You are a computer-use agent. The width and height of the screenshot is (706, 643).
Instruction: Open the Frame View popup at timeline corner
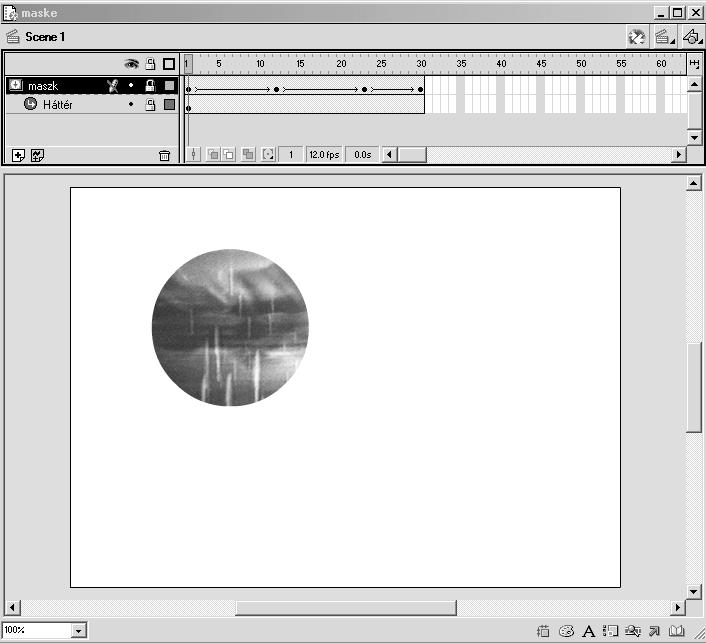click(694, 64)
